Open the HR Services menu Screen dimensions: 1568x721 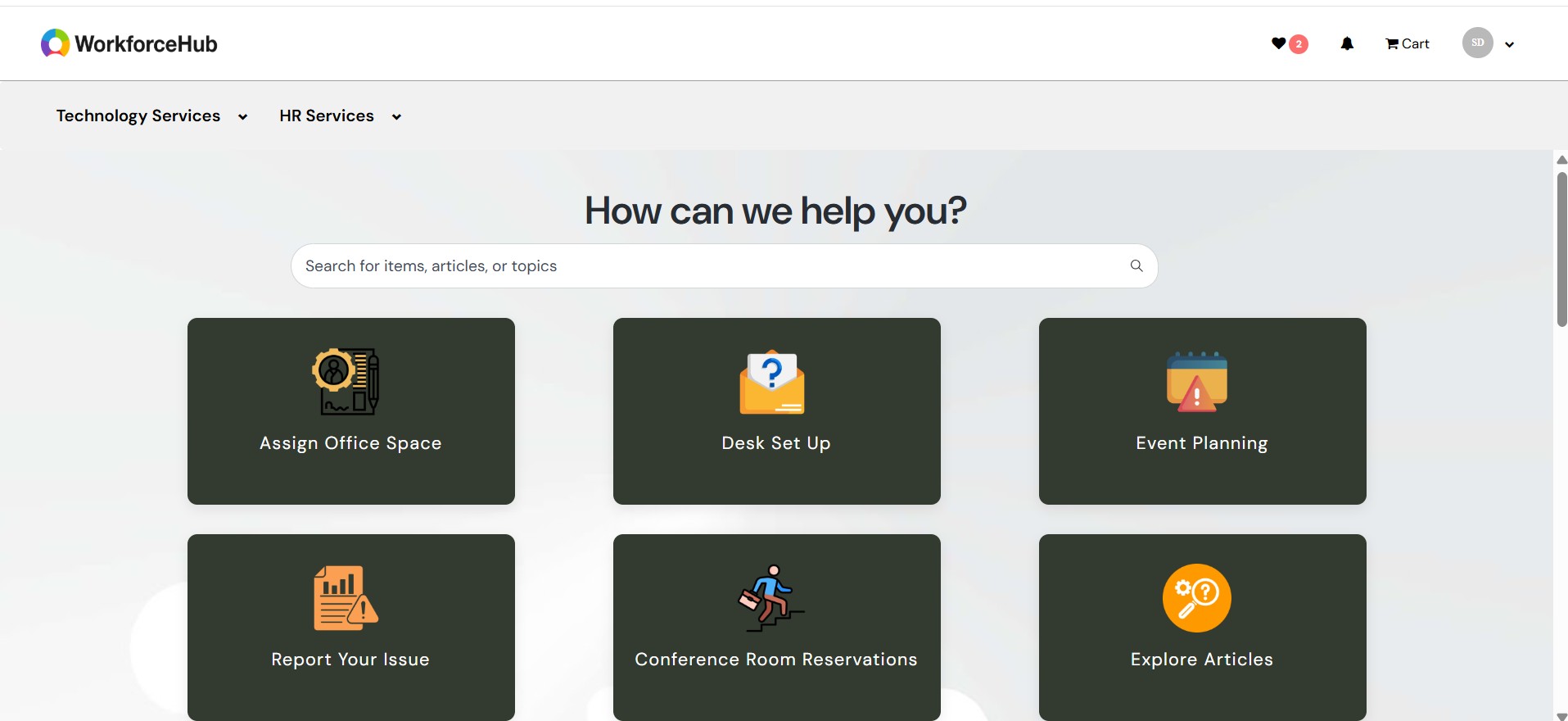tap(327, 116)
